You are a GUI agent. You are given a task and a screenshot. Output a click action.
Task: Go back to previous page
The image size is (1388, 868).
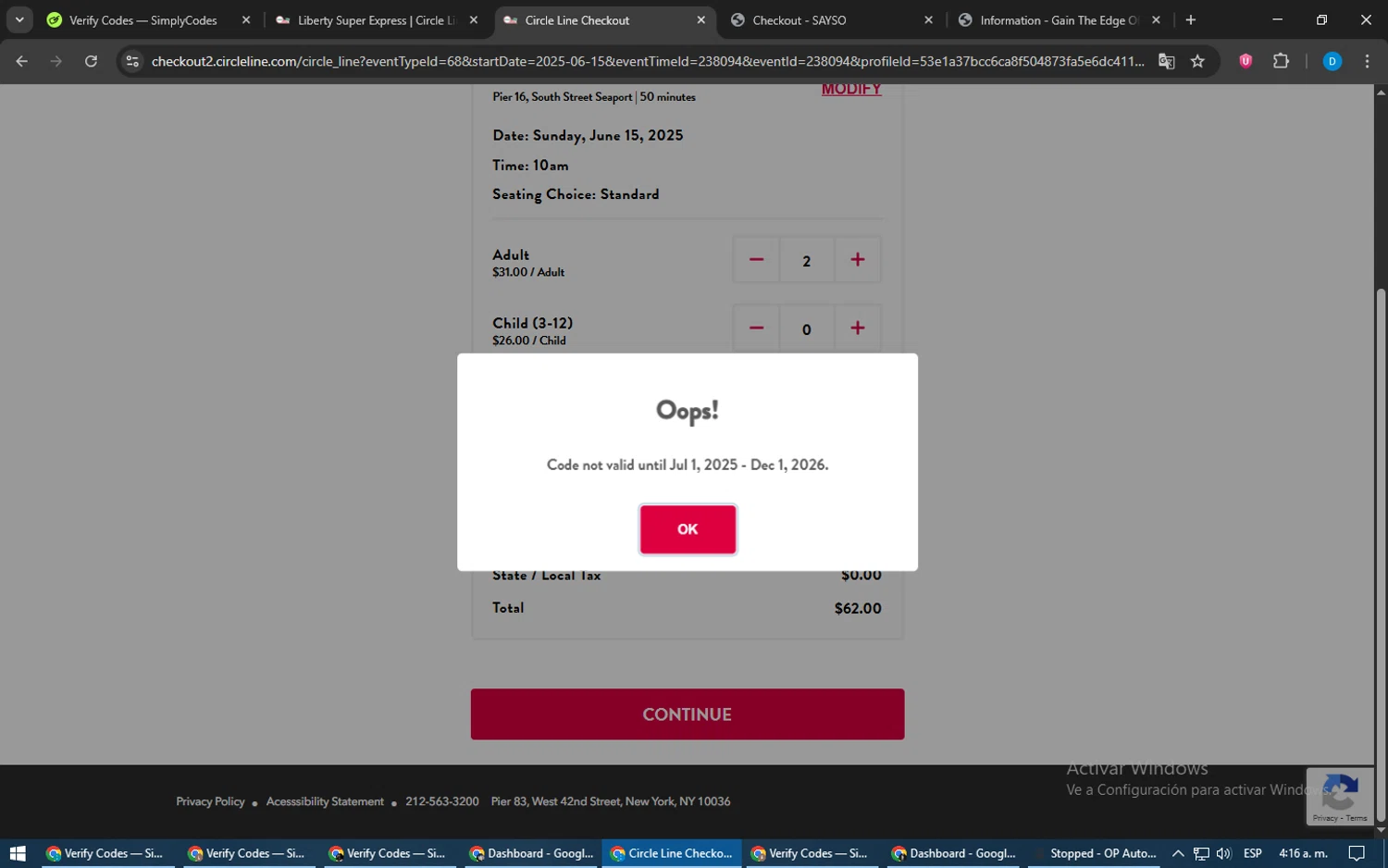tap(22, 61)
